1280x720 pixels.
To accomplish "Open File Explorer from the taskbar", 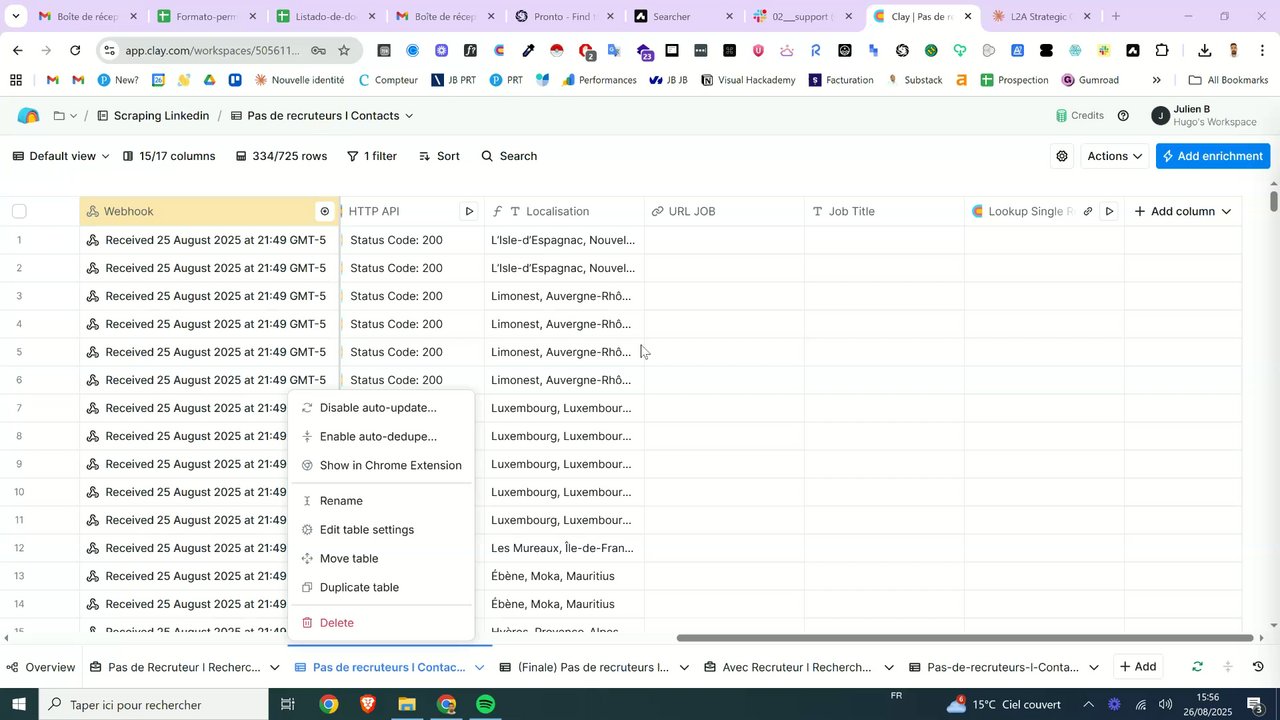I will [407, 705].
